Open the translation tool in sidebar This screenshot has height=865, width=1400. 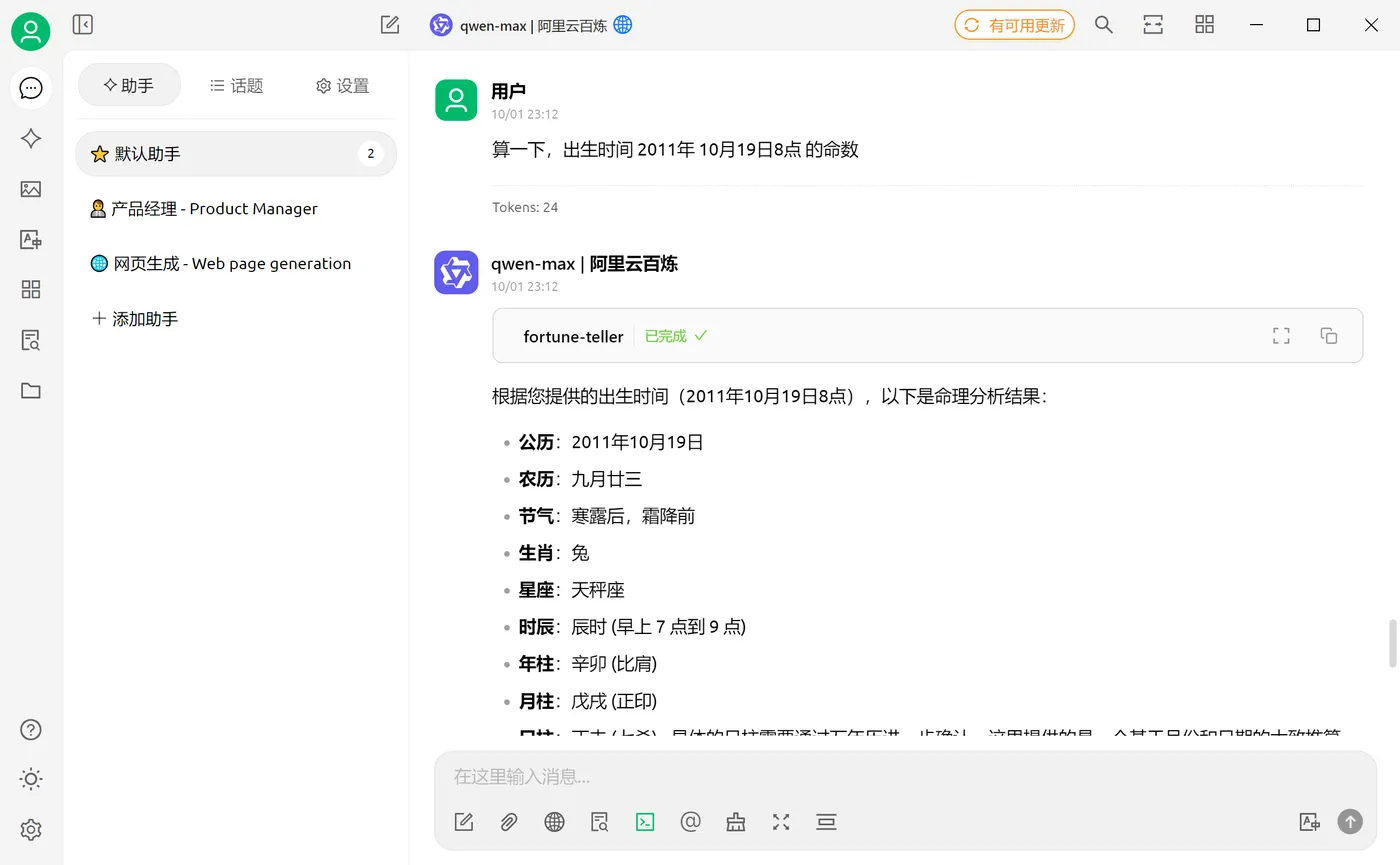(x=30, y=239)
